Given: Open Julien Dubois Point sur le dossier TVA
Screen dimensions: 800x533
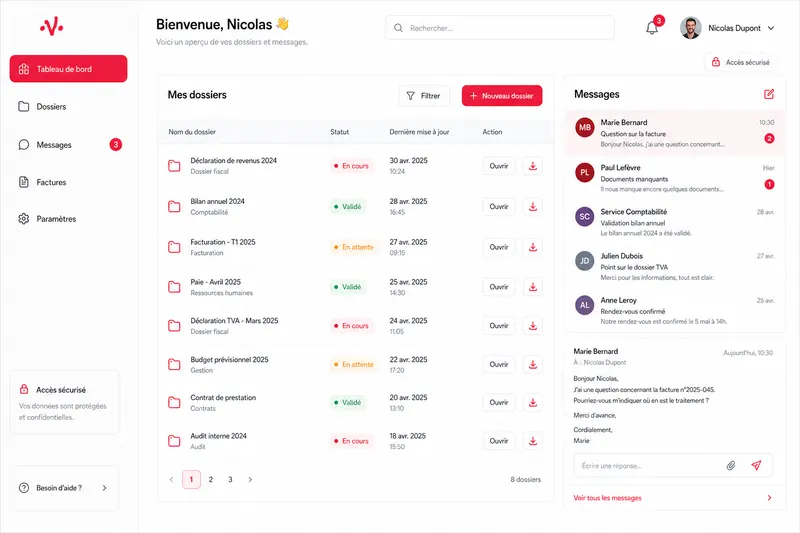Looking at the screenshot, I should tap(675, 266).
